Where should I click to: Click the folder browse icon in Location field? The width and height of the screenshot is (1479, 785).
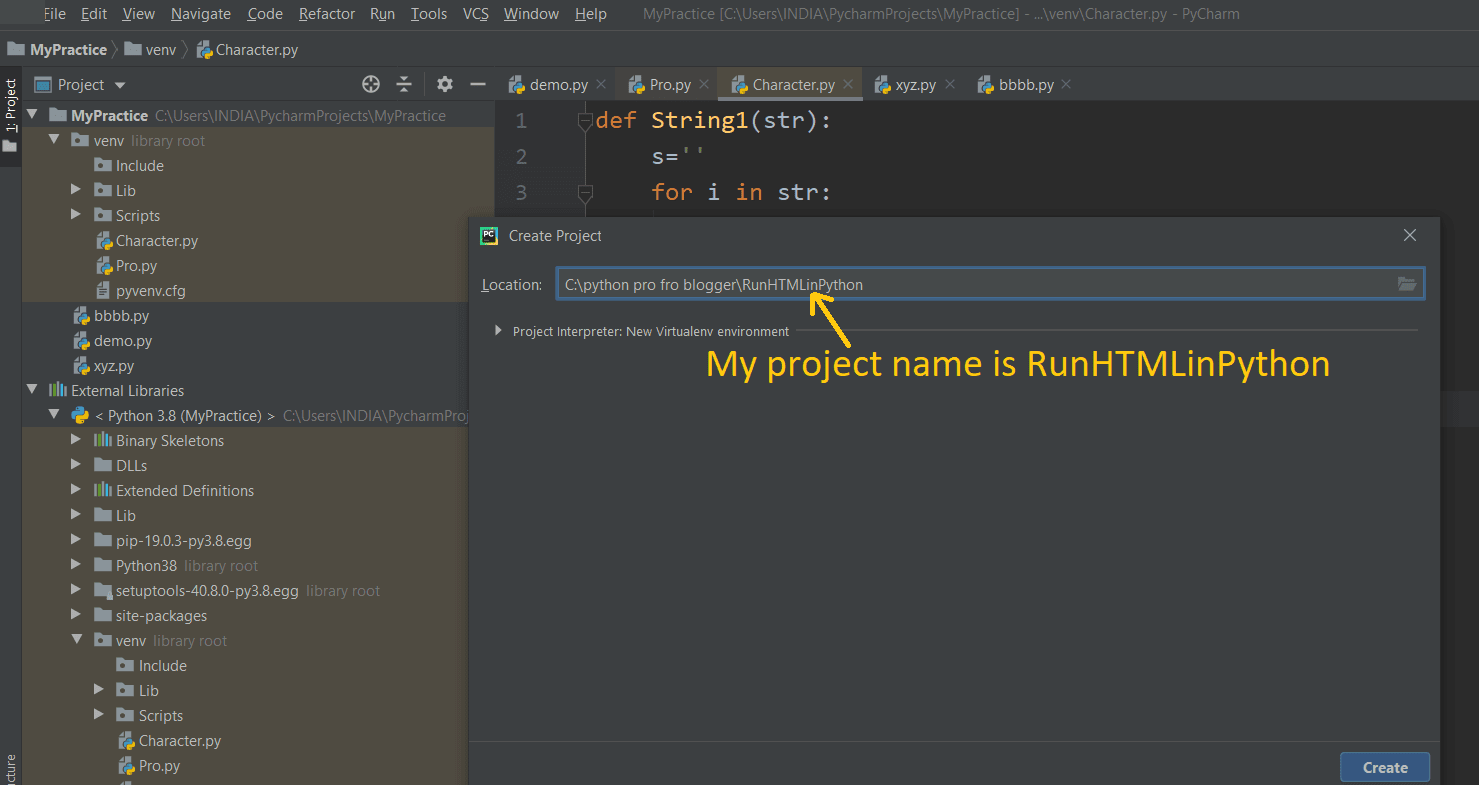(1407, 283)
